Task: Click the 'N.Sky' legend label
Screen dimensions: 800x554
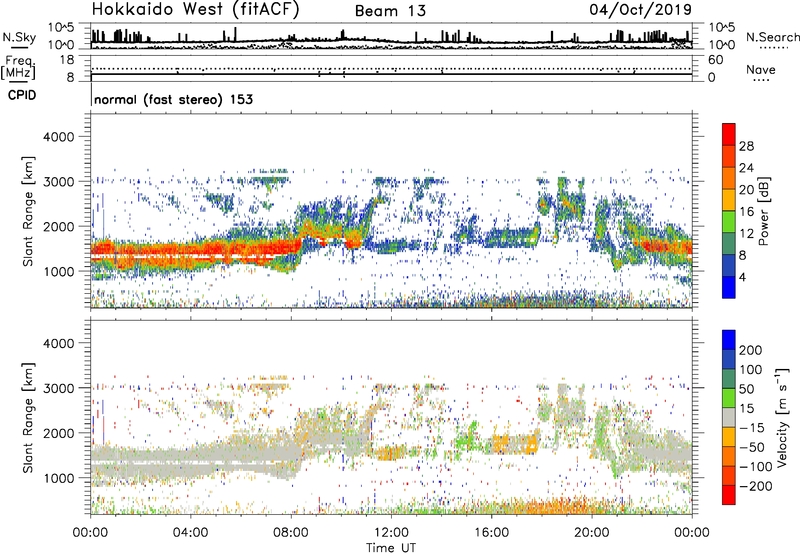Action: coord(19,37)
